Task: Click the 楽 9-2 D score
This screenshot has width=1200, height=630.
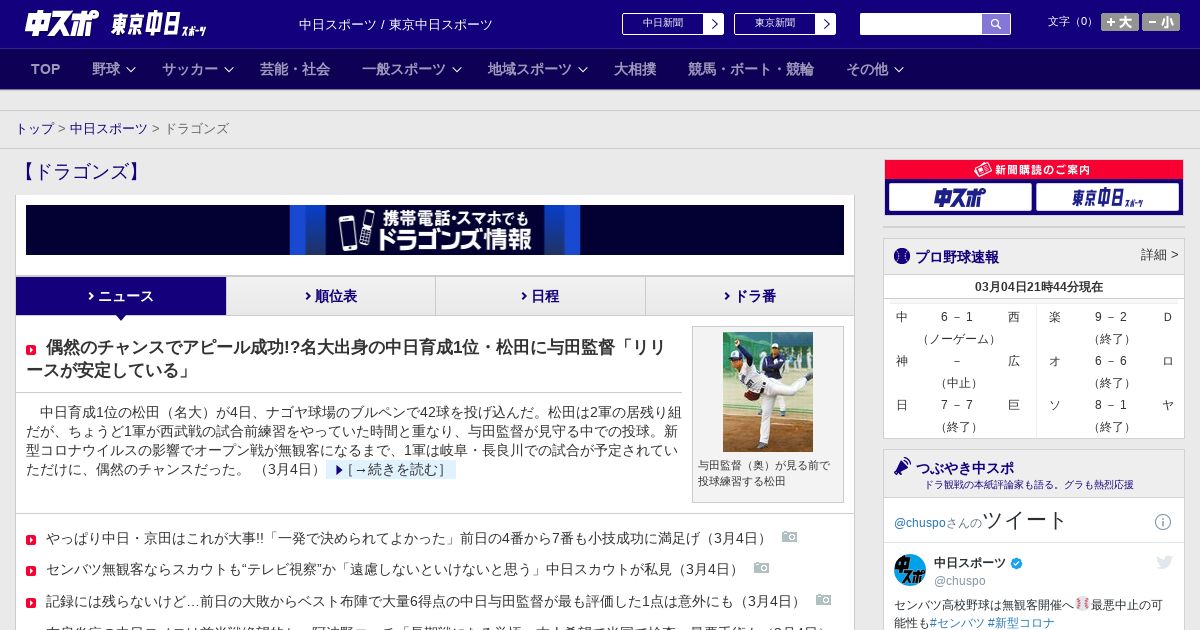Action: point(1110,317)
